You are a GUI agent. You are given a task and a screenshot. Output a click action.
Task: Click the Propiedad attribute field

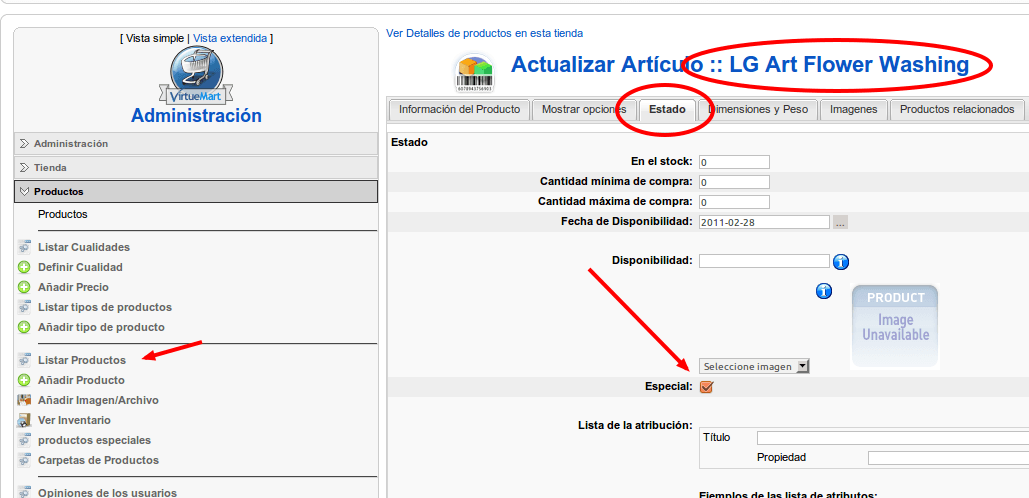948,458
